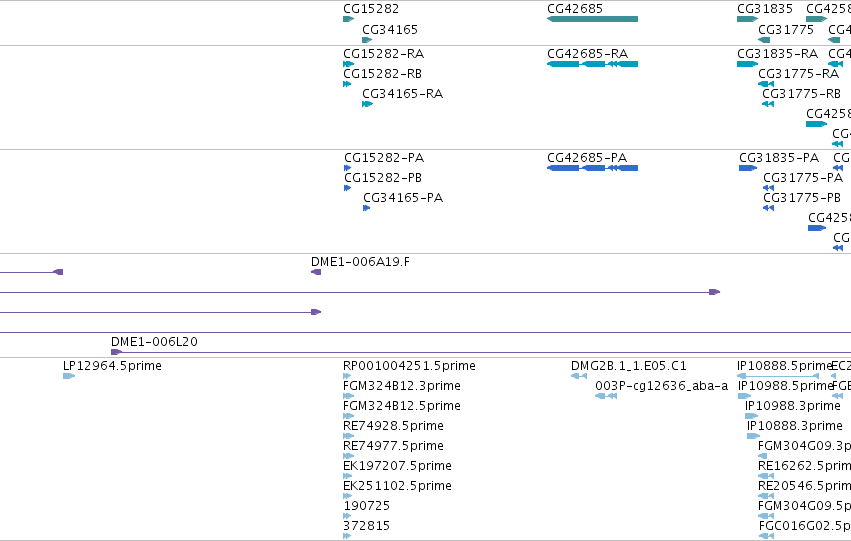
Task: Open the CG15282-RB transcript label
Action: click(x=382, y=73)
